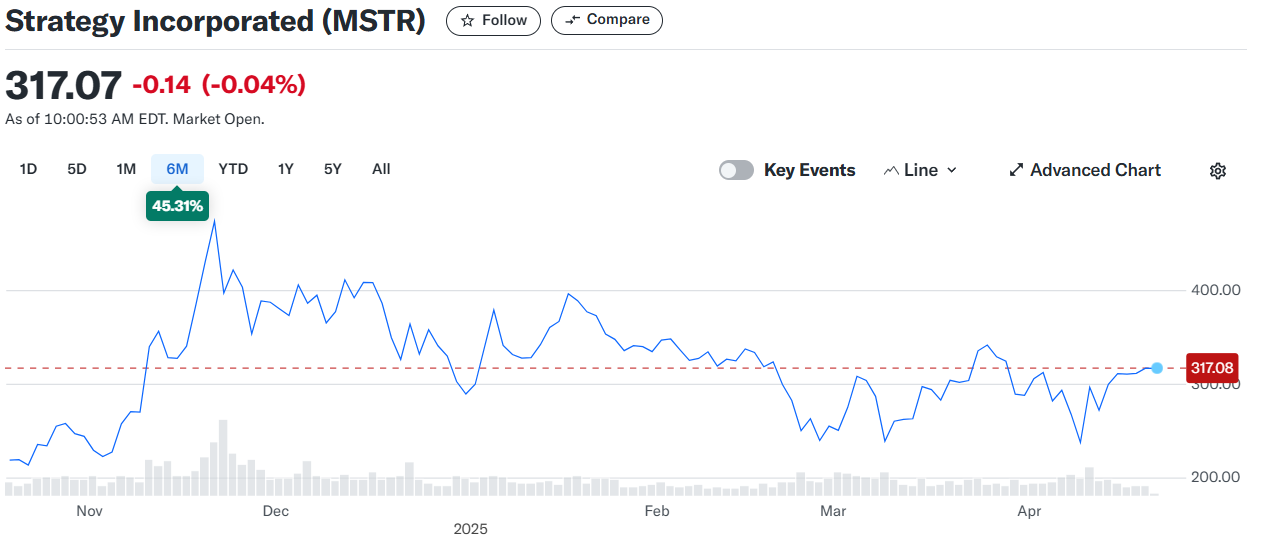The image size is (1261, 539).
Task: Select the 1Y time range
Action: click(x=286, y=169)
